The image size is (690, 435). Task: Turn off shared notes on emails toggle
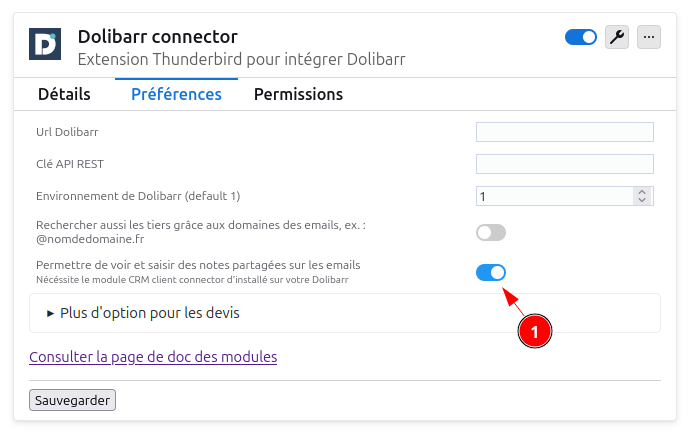[x=491, y=272]
